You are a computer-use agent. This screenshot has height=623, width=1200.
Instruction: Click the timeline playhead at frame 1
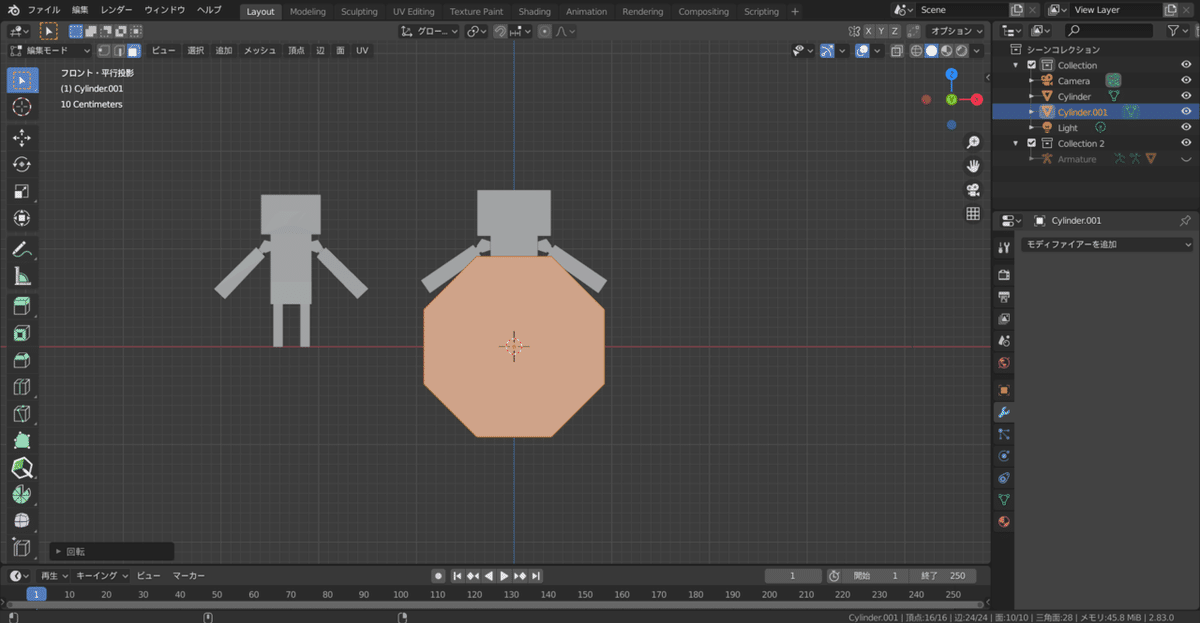point(36,594)
